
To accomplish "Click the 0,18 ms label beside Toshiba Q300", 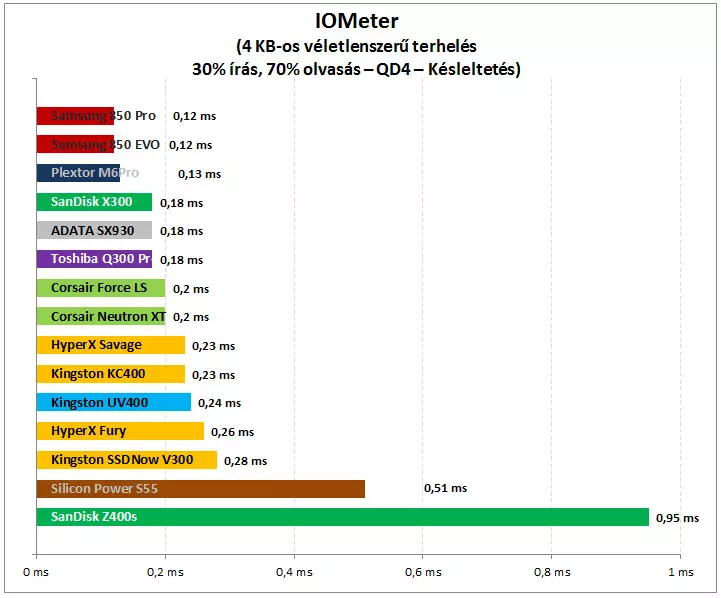I will tap(182, 260).
